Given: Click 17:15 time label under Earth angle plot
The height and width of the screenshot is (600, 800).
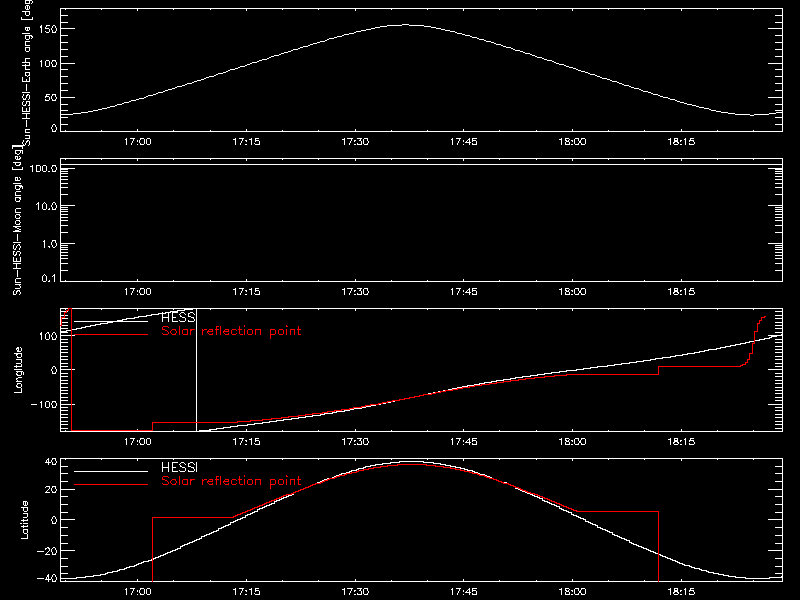Looking at the screenshot, I should (x=246, y=142).
